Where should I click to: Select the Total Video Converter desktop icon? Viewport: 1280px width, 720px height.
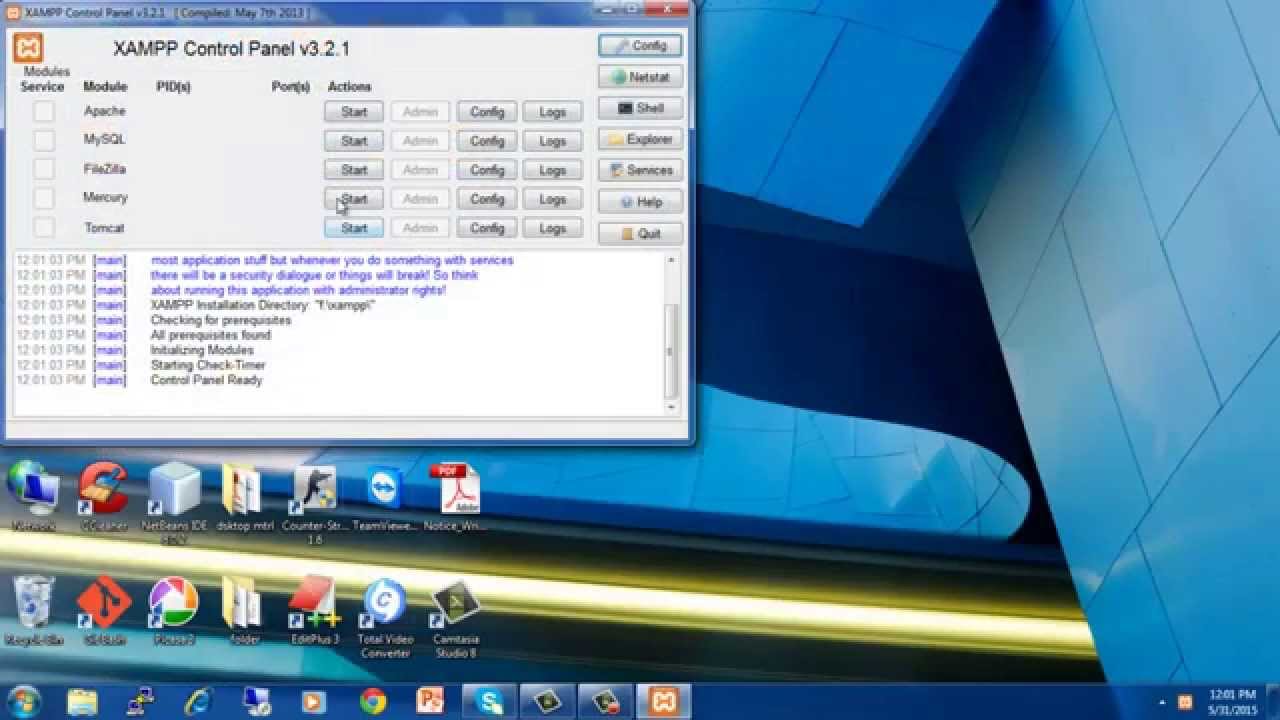[x=385, y=617]
